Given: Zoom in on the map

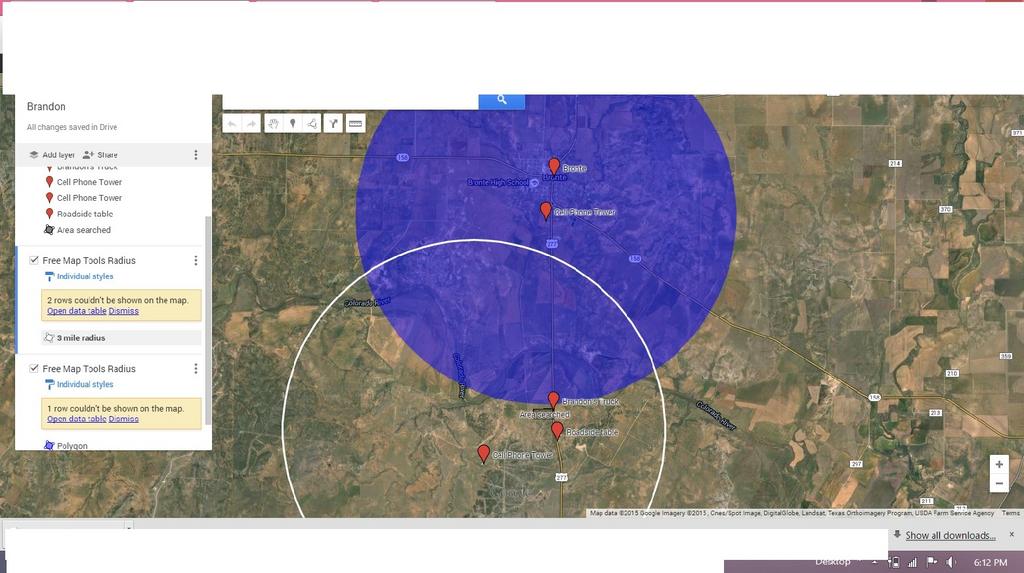Looking at the screenshot, I should [x=998, y=464].
